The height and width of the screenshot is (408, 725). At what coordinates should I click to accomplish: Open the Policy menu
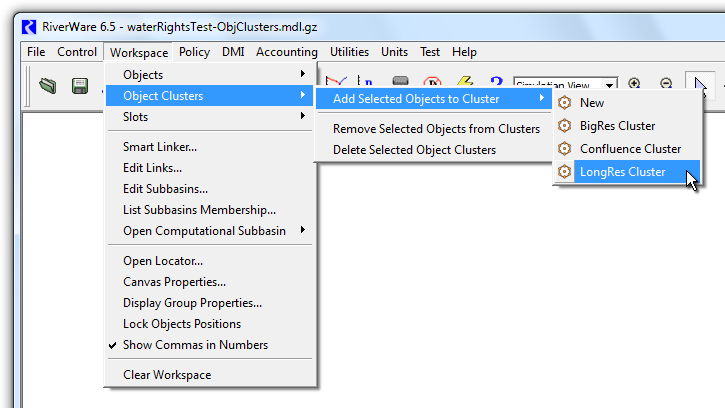point(194,52)
